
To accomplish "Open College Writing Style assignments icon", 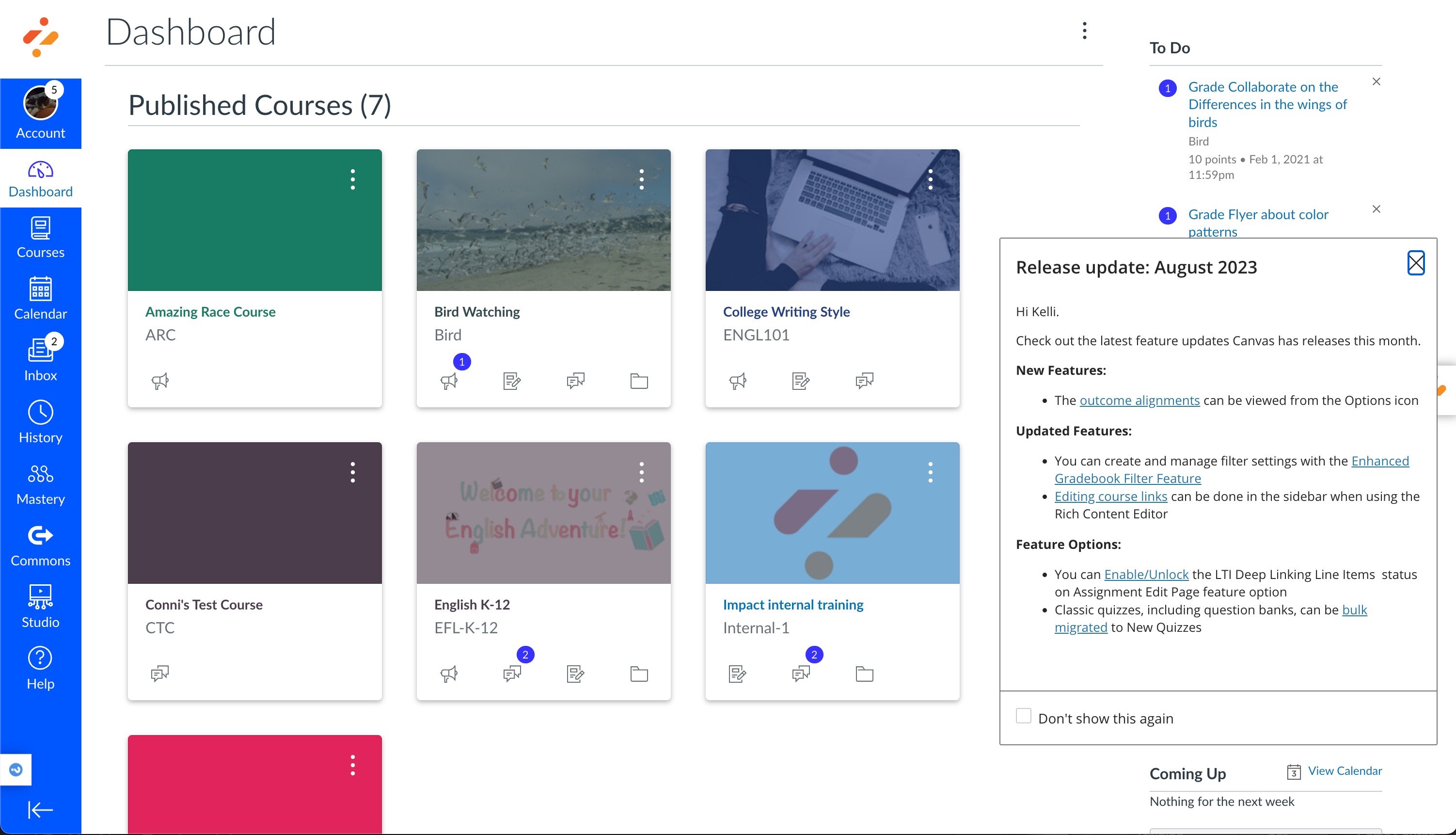I will pyautogui.click(x=800, y=381).
